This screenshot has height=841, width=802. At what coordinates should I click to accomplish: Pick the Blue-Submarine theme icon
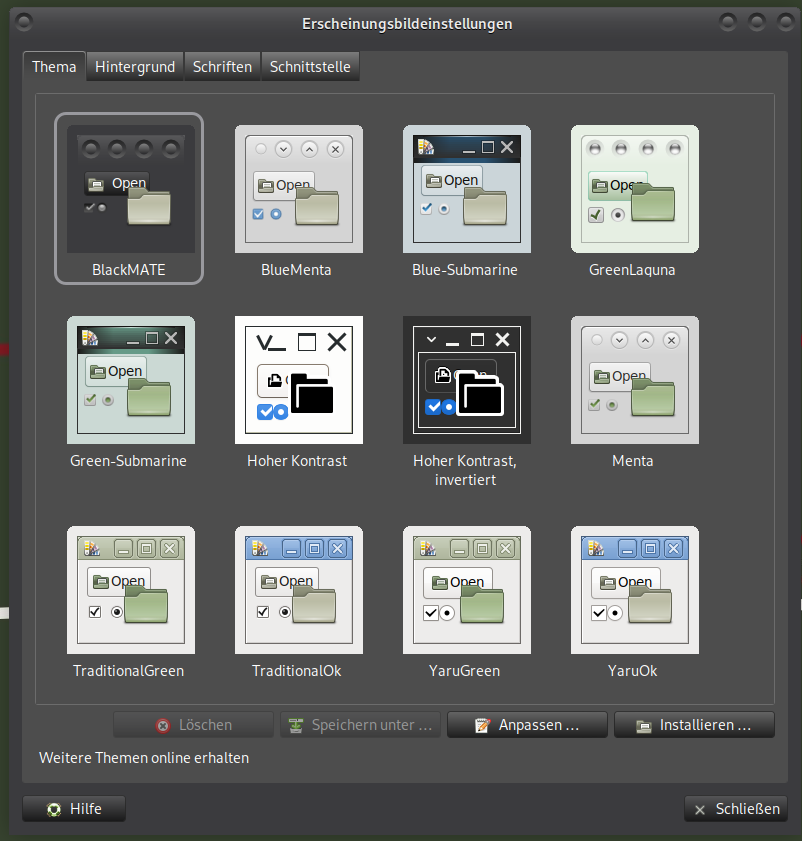click(466, 189)
